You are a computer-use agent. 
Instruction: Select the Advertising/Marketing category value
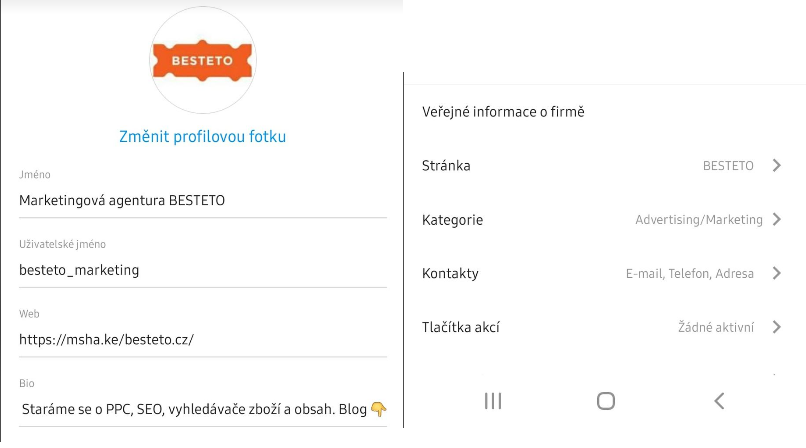click(x=699, y=219)
